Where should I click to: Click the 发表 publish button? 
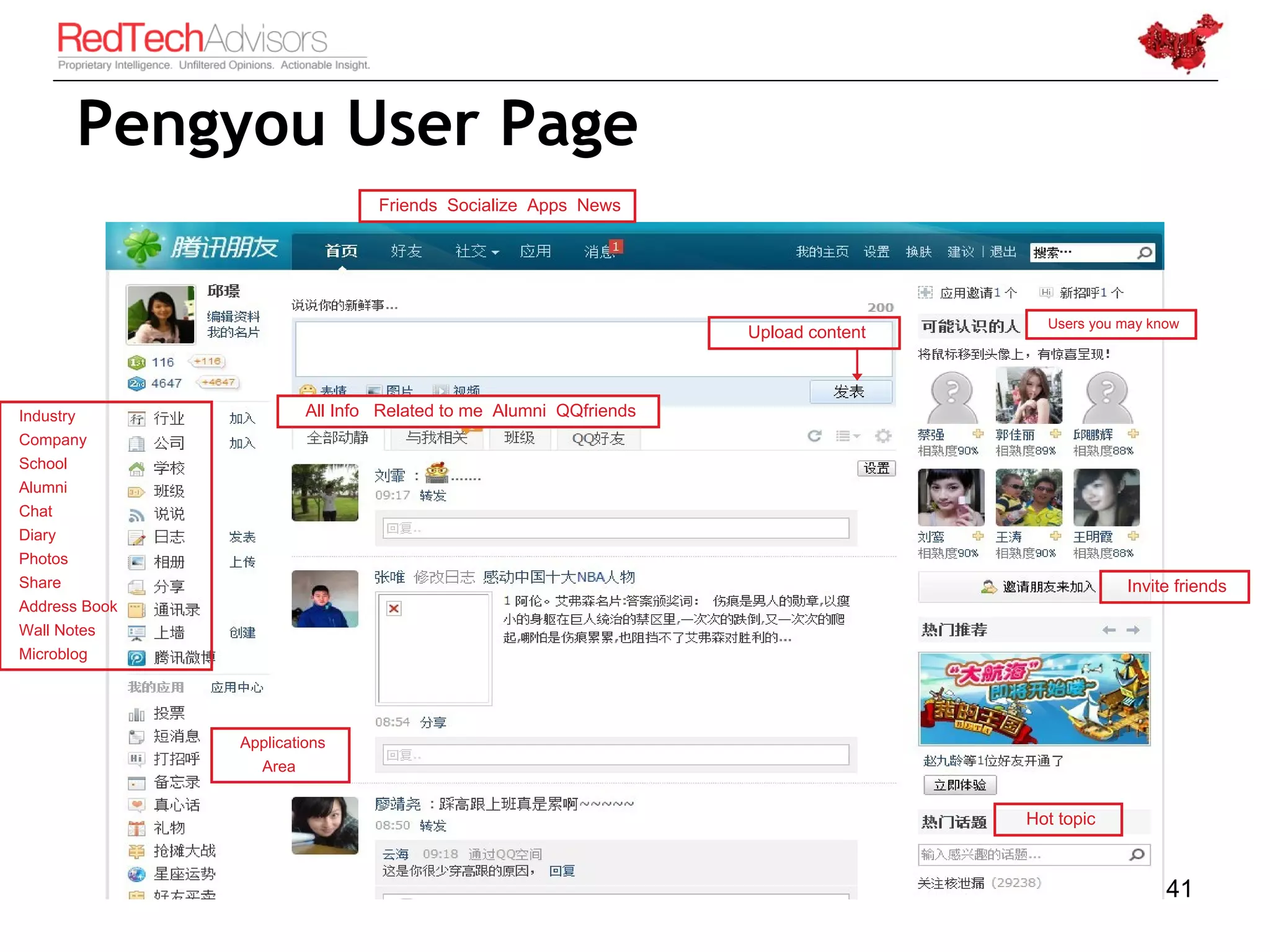[850, 392]
